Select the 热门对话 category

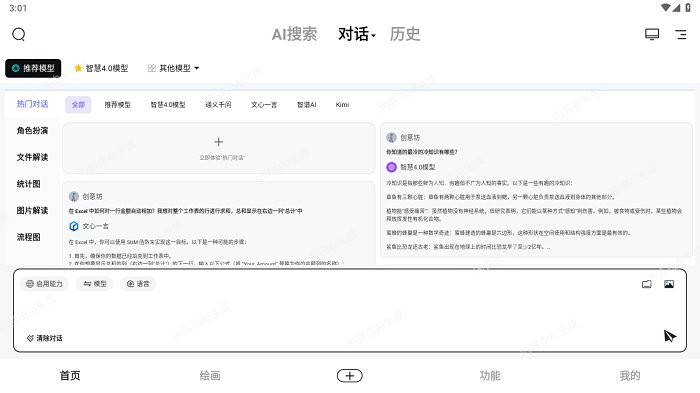32,104
